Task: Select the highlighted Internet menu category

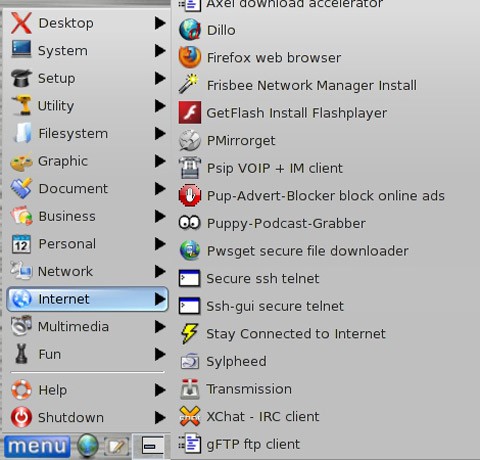Action: point(87,299)
